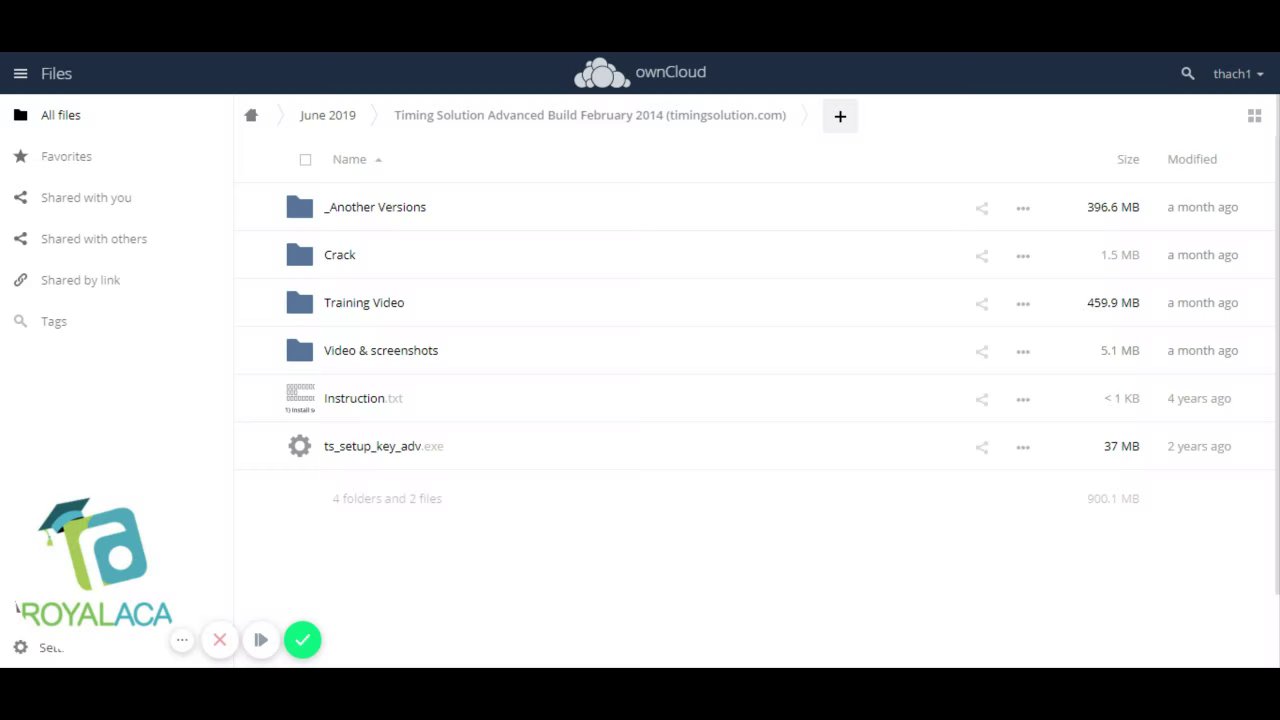The width and height of the screenshot is (1280, 720).
Task: Share the Training Video folder
Action: coord(982,304)
